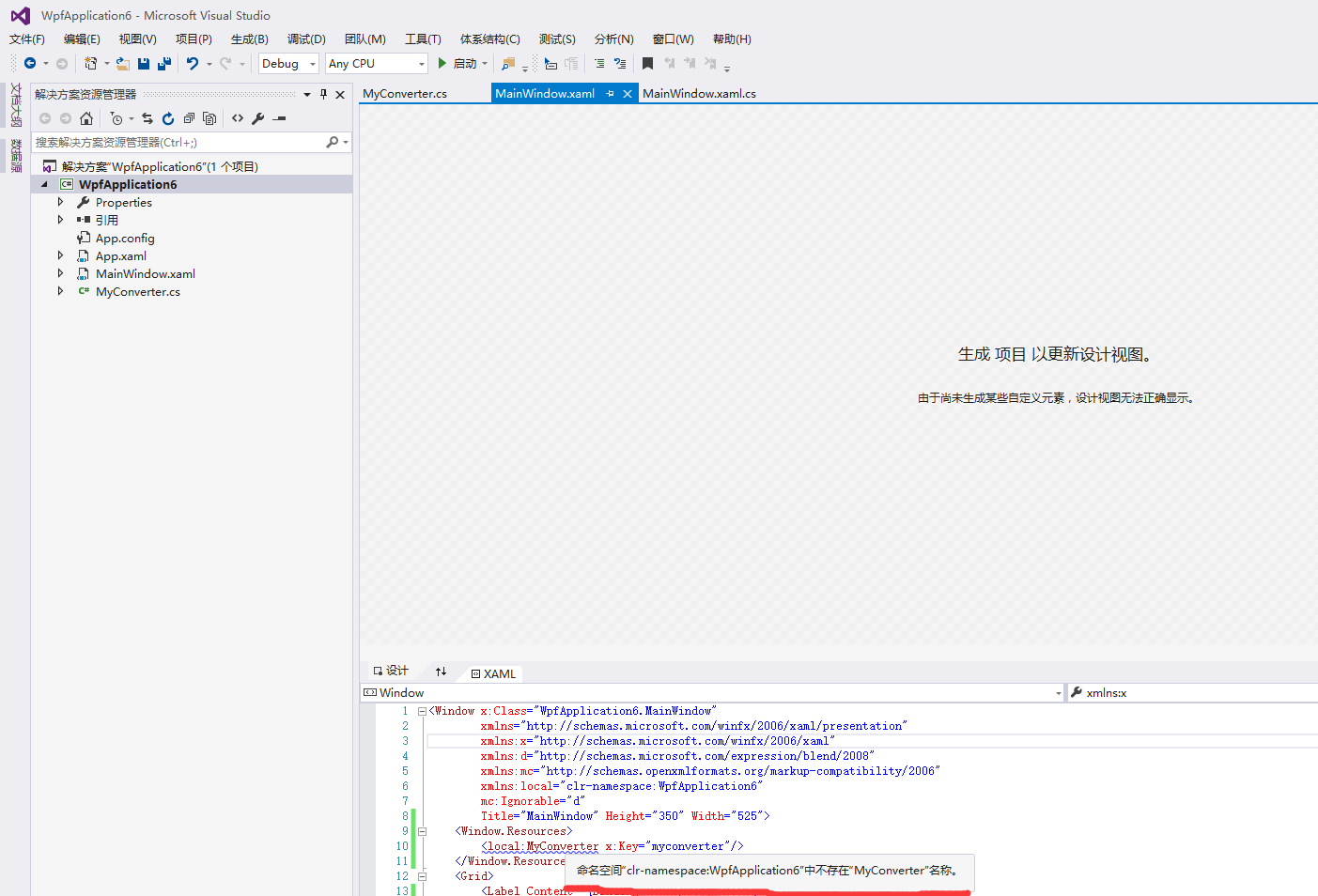The width and height of the screenshot is (1318, 896).
Task: Open the 编辑(E) menu
Action: (x=82, y=39)
